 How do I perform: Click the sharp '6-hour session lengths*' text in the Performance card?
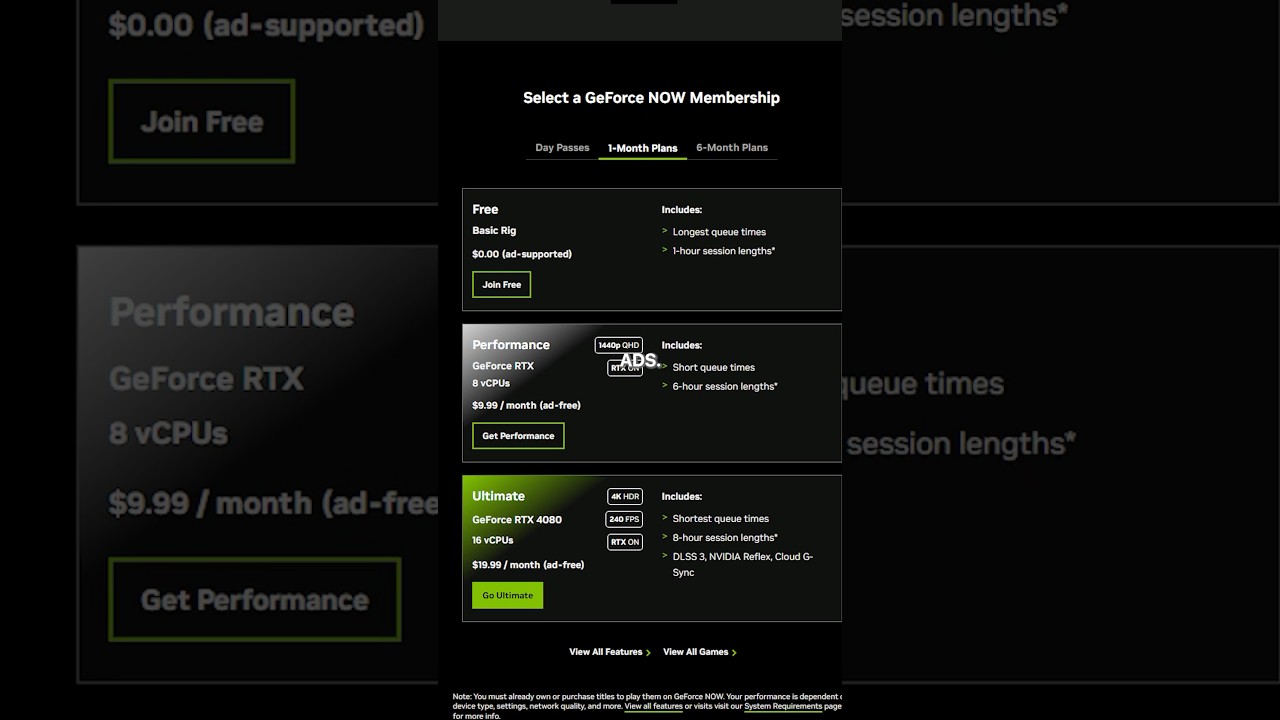724,386
